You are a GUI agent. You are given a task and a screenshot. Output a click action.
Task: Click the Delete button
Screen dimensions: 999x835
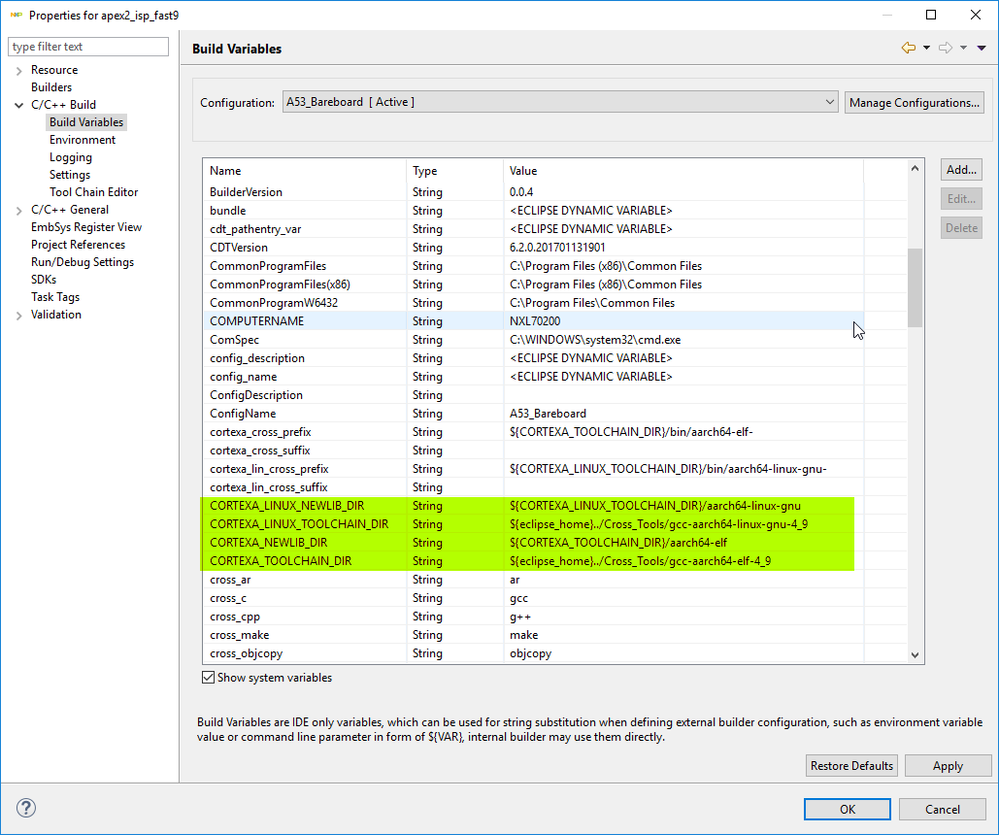point(961,228)
